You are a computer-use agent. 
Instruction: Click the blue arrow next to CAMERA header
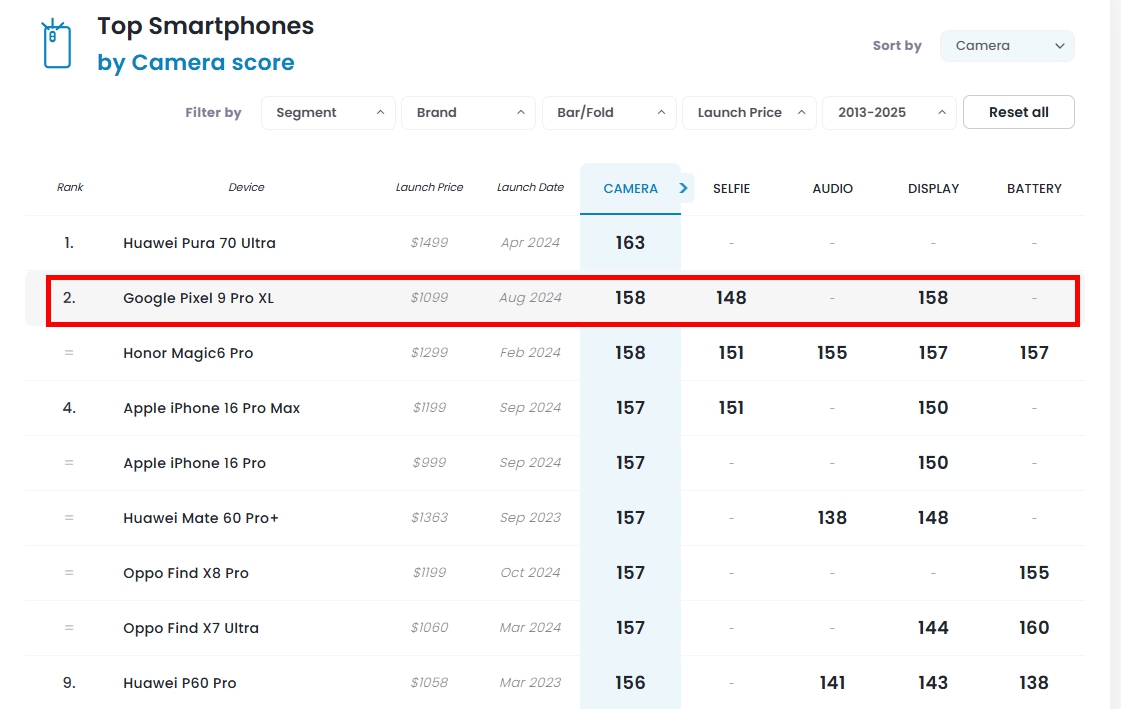click(684, 188)
